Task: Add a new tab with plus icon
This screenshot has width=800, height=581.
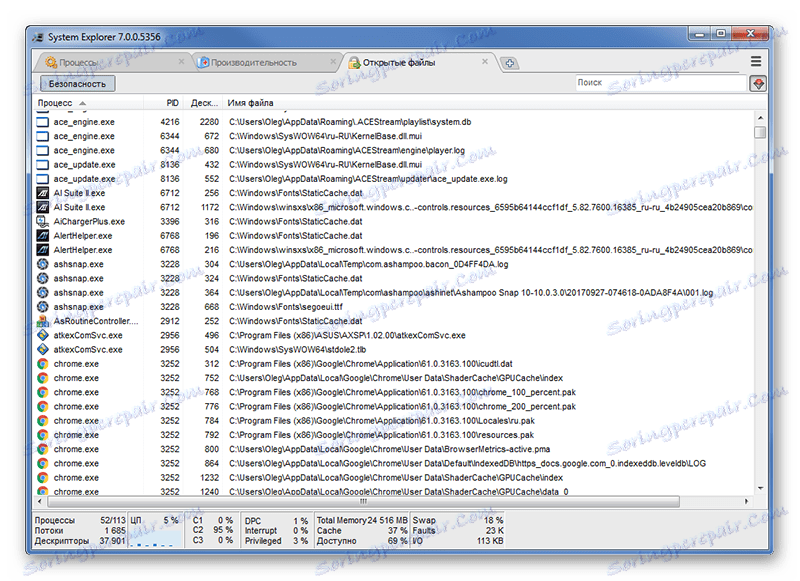Action: coord(509,63)
